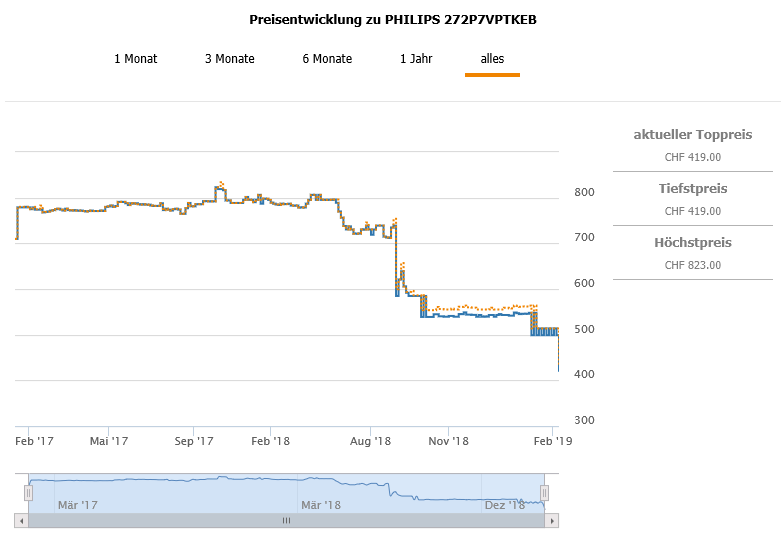Click the CHF 823.00 highest price value
Image resolution: width=781 pixels, height=539 pixels.
[x=692, y=265]
